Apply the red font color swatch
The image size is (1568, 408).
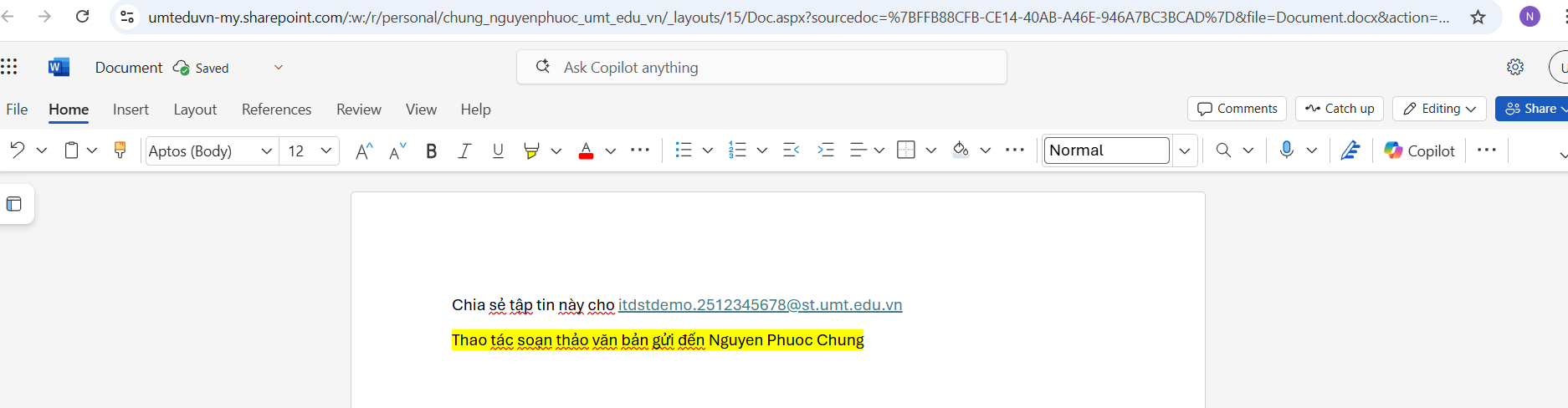[586, 150]
